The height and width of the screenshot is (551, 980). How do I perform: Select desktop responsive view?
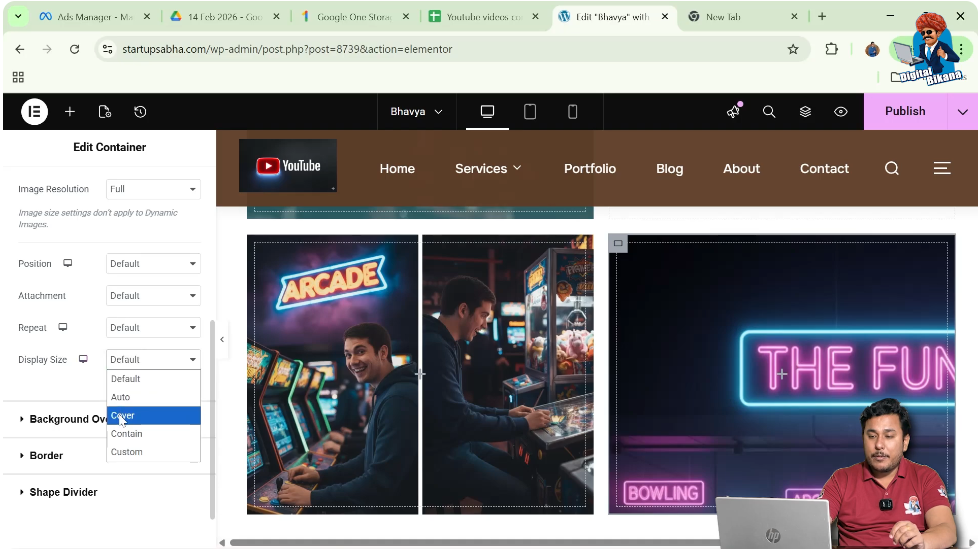pos(488,112)
